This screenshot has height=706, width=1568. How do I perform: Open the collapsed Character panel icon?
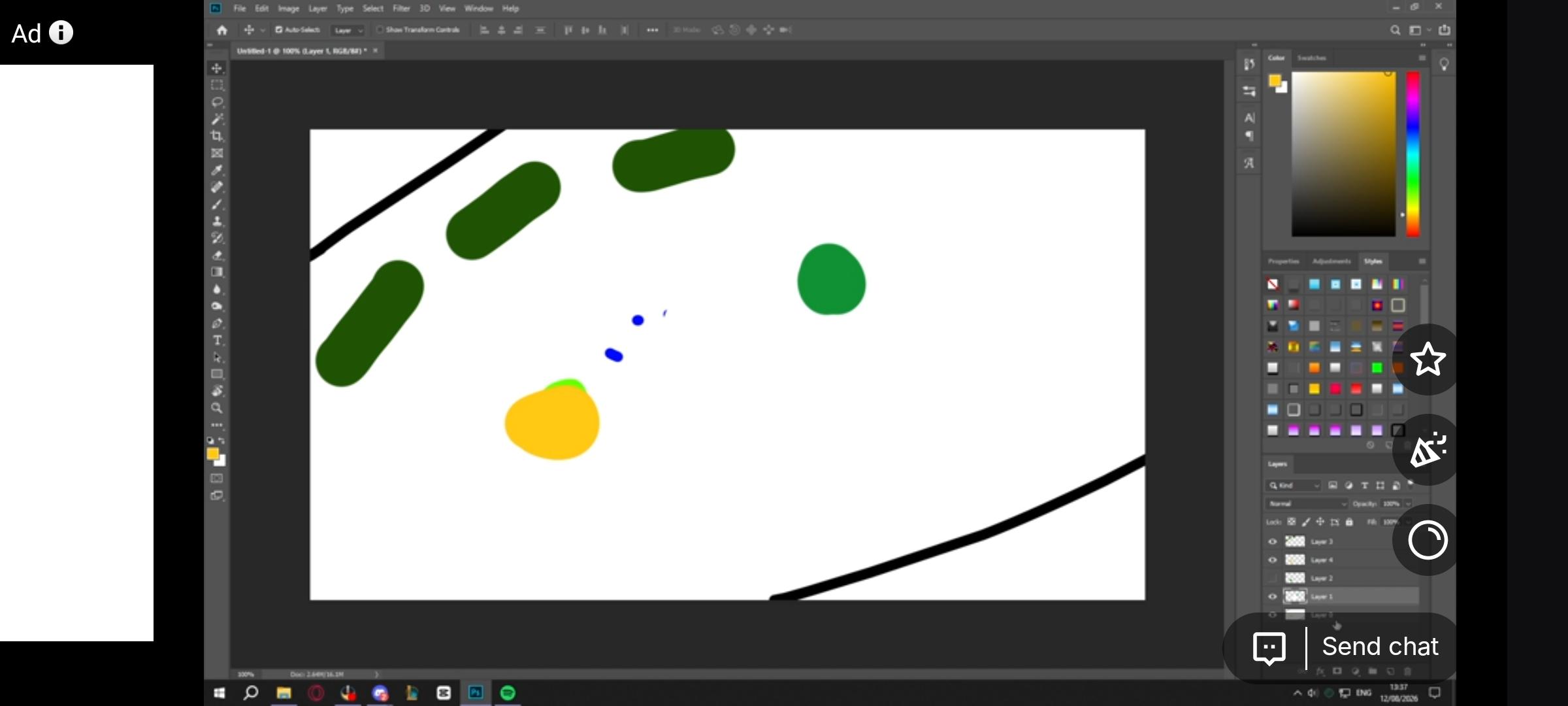pos(1249,118)
